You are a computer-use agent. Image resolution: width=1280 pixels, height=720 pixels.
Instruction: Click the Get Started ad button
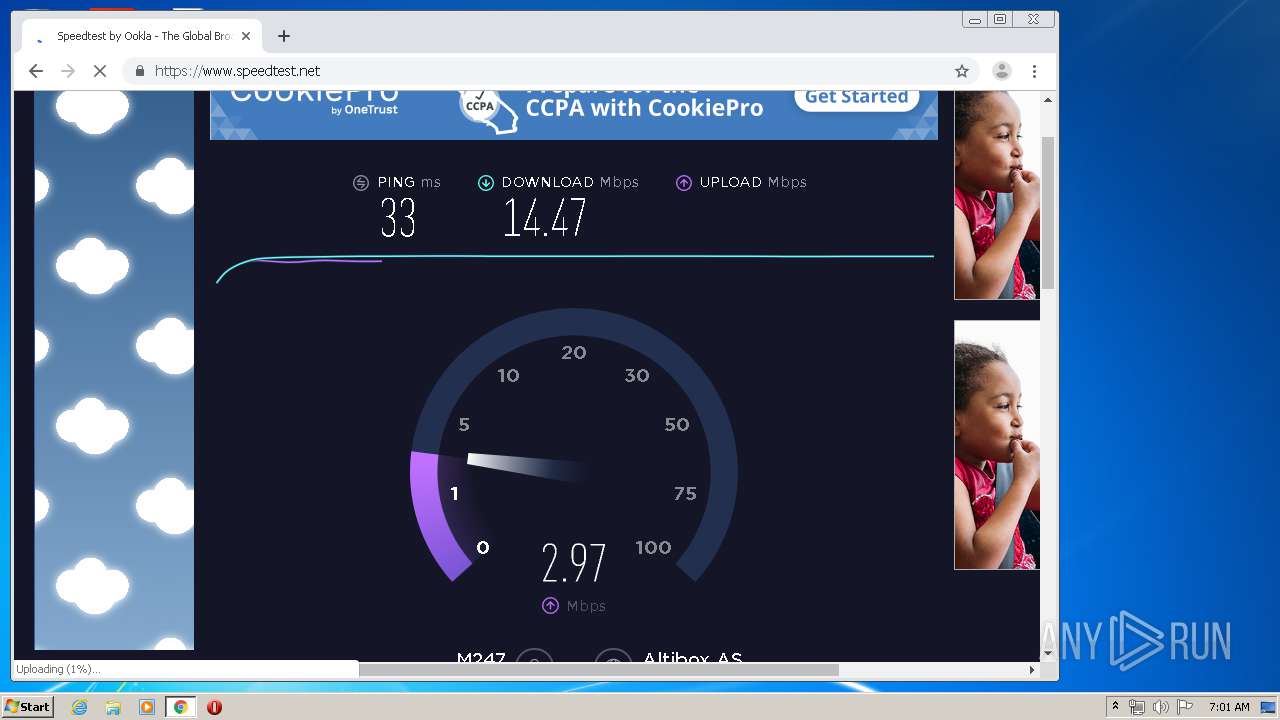856,97
